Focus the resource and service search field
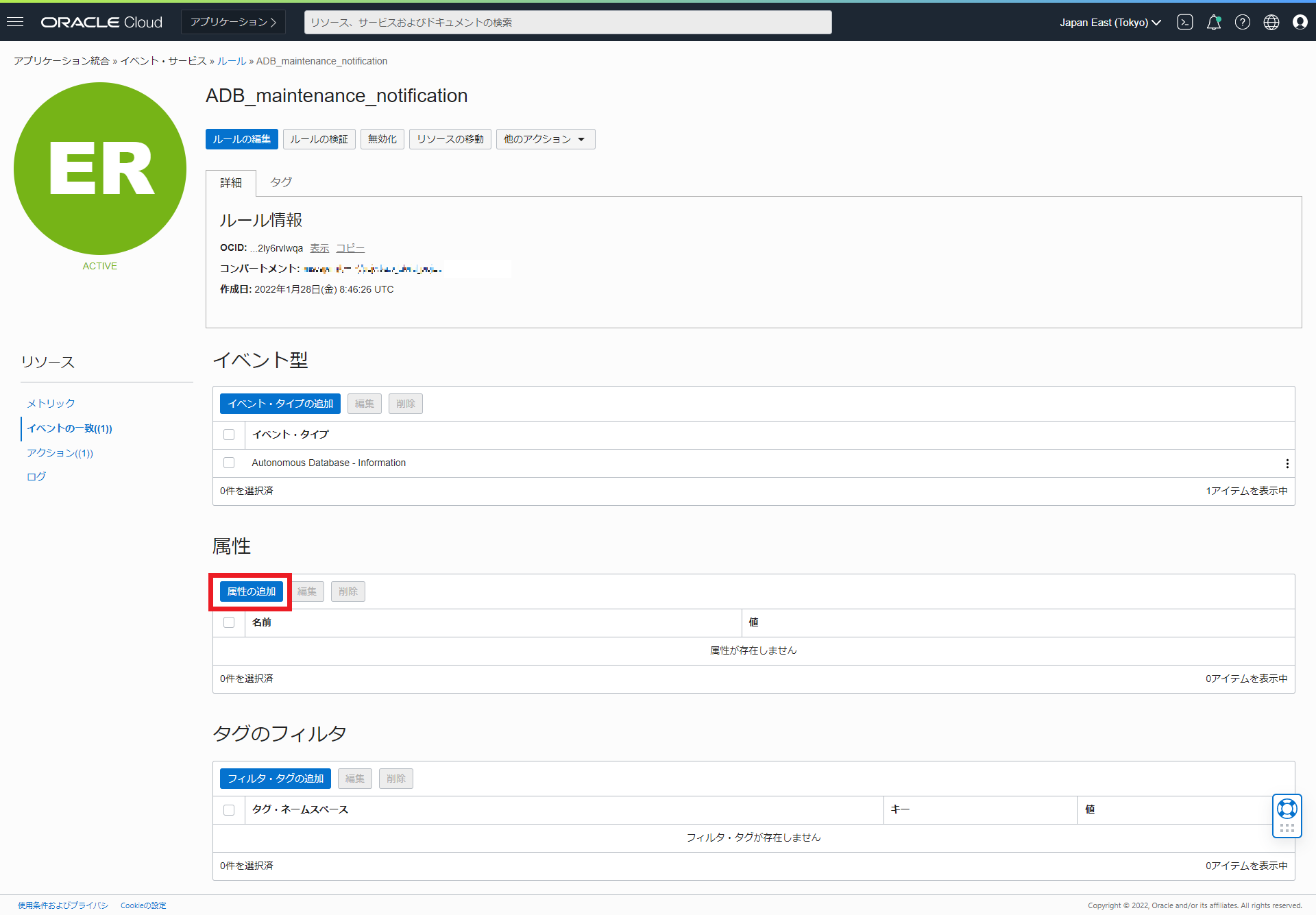This screenshot has height=915, width=1316. pos(568,22)
